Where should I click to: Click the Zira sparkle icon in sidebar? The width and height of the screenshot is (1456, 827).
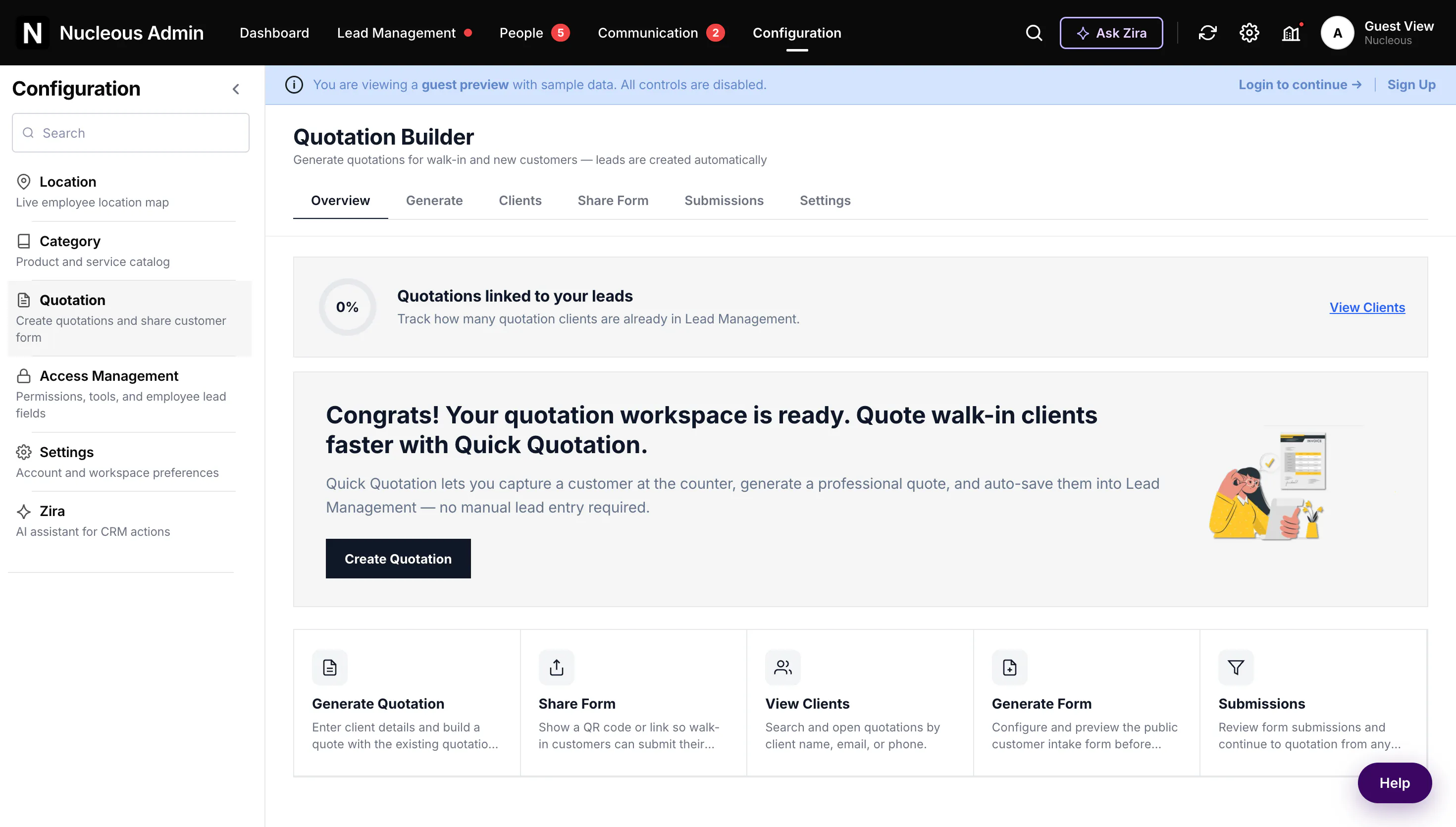point(24,511)
